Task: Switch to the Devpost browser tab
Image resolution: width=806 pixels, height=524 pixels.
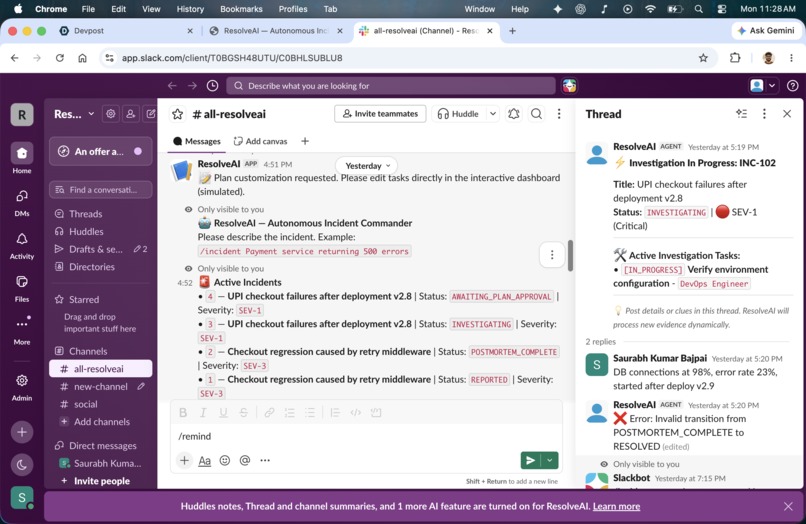Action: tap(127, 31)
